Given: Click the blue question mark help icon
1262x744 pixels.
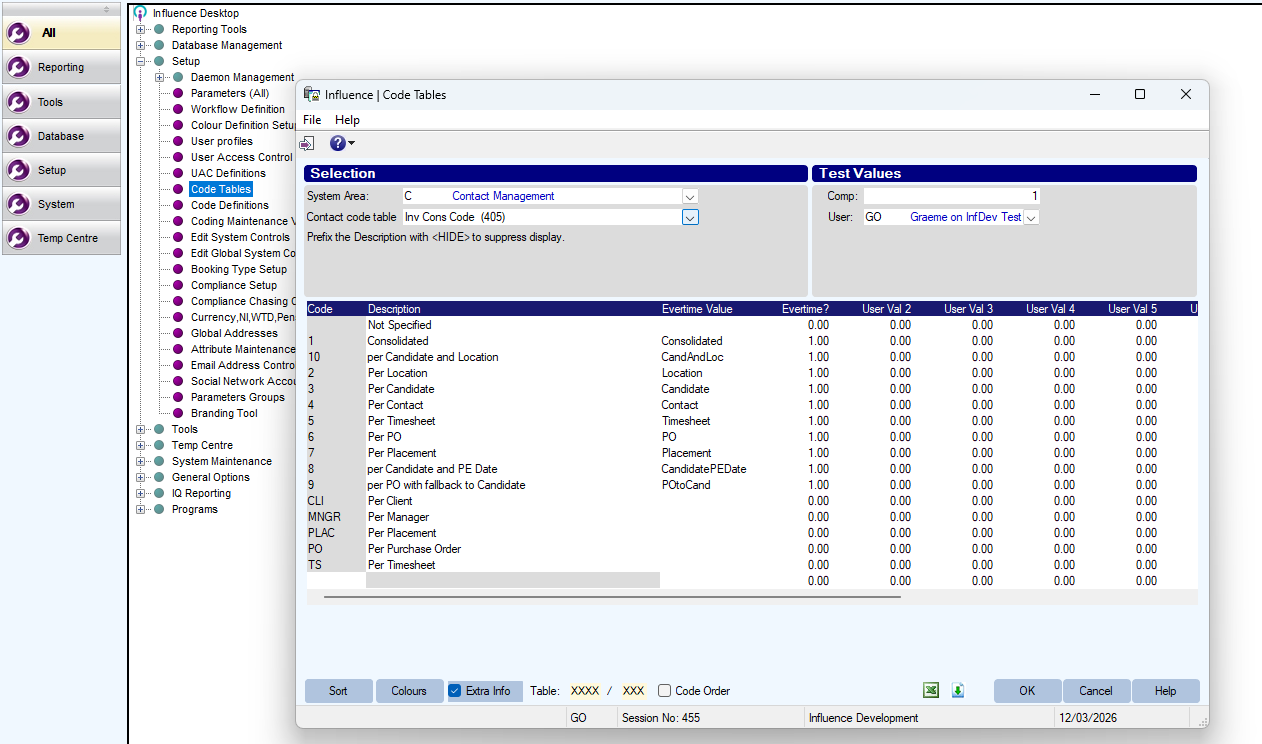Looking at the screenshot, I should tap(338, 144).
